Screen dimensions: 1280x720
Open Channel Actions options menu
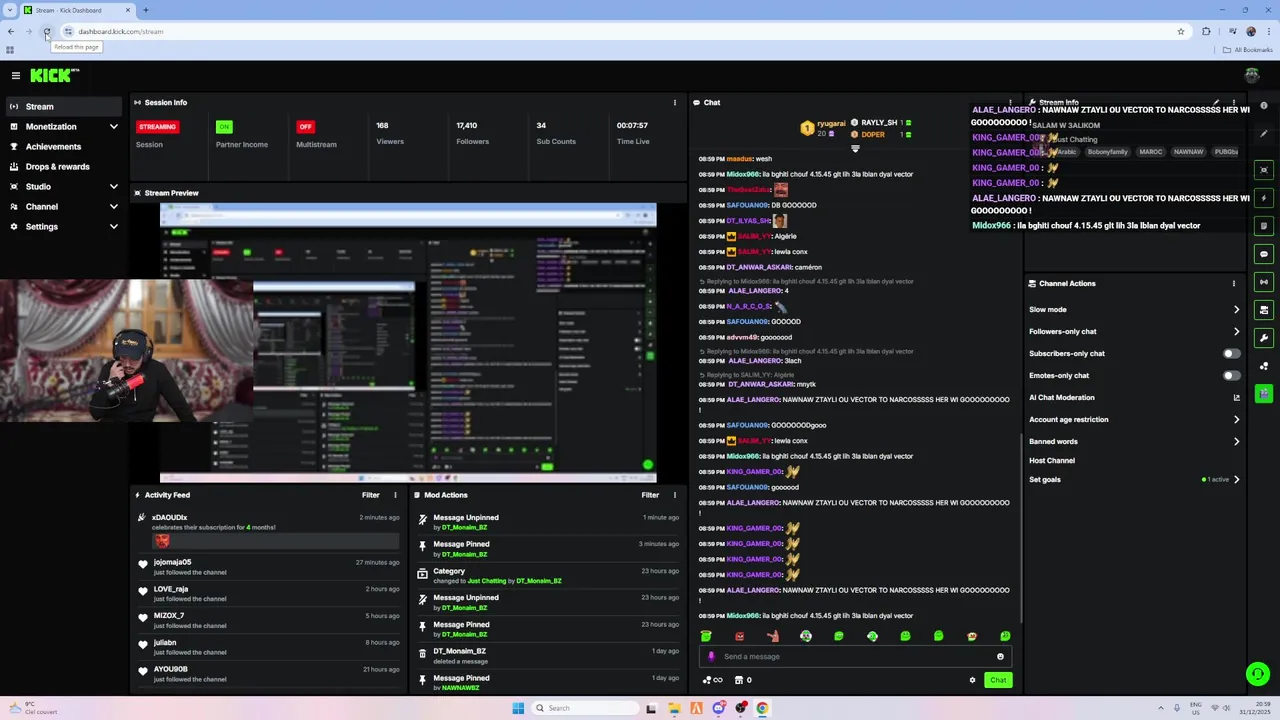point(1233,283)
